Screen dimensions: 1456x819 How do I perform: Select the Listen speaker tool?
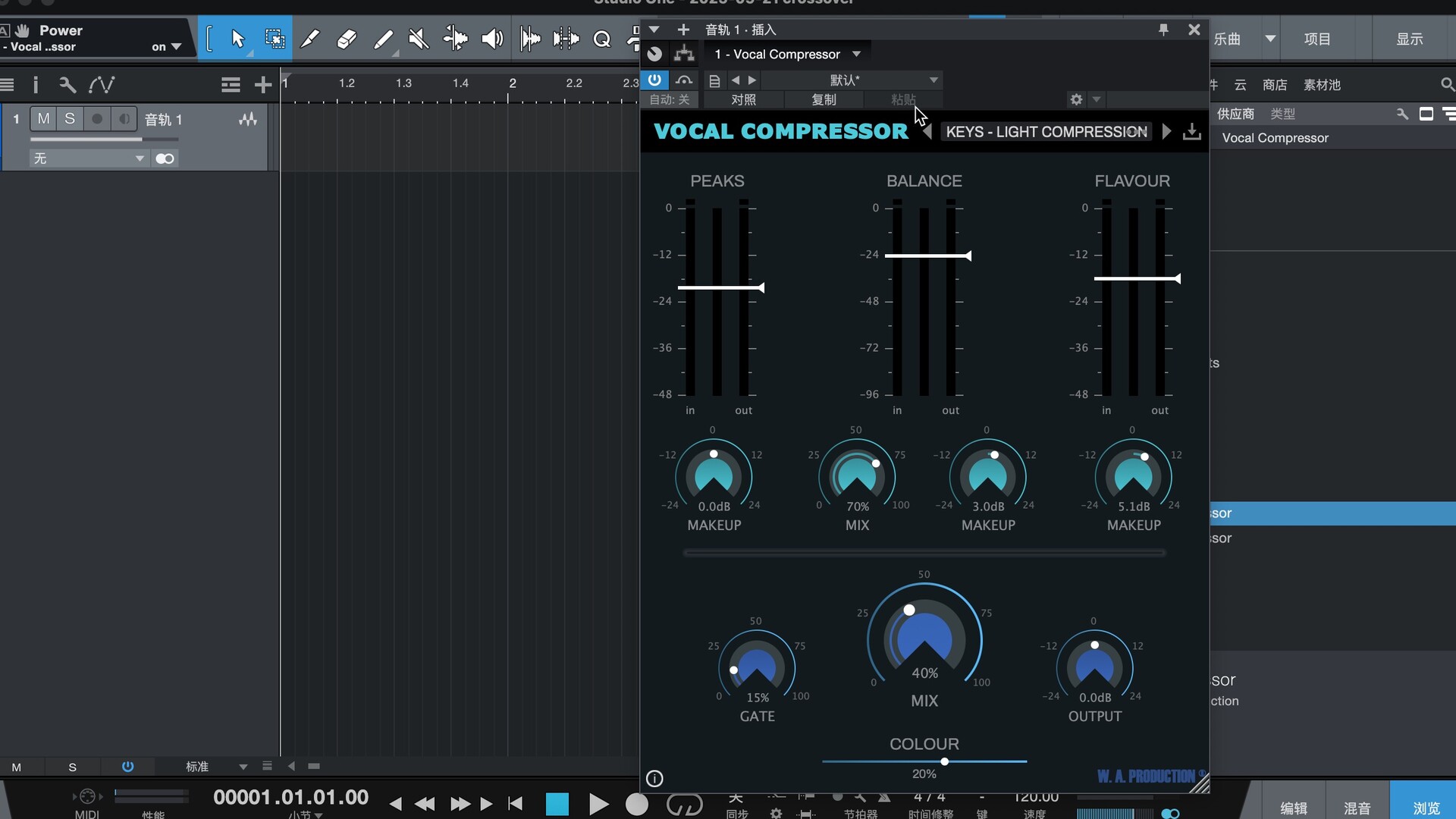click(x=491, y=39)
